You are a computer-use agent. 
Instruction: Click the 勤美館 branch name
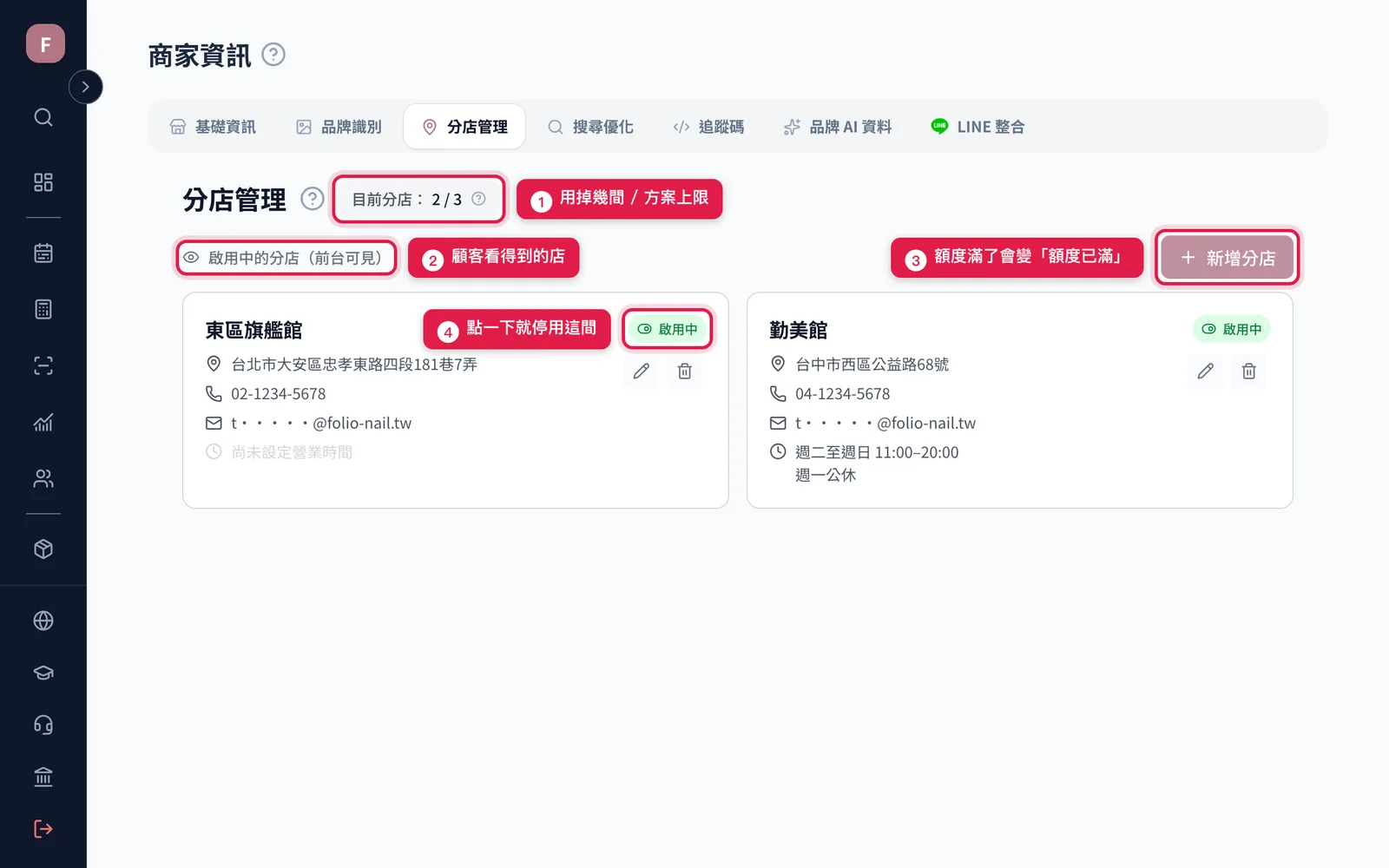[799, 330]
